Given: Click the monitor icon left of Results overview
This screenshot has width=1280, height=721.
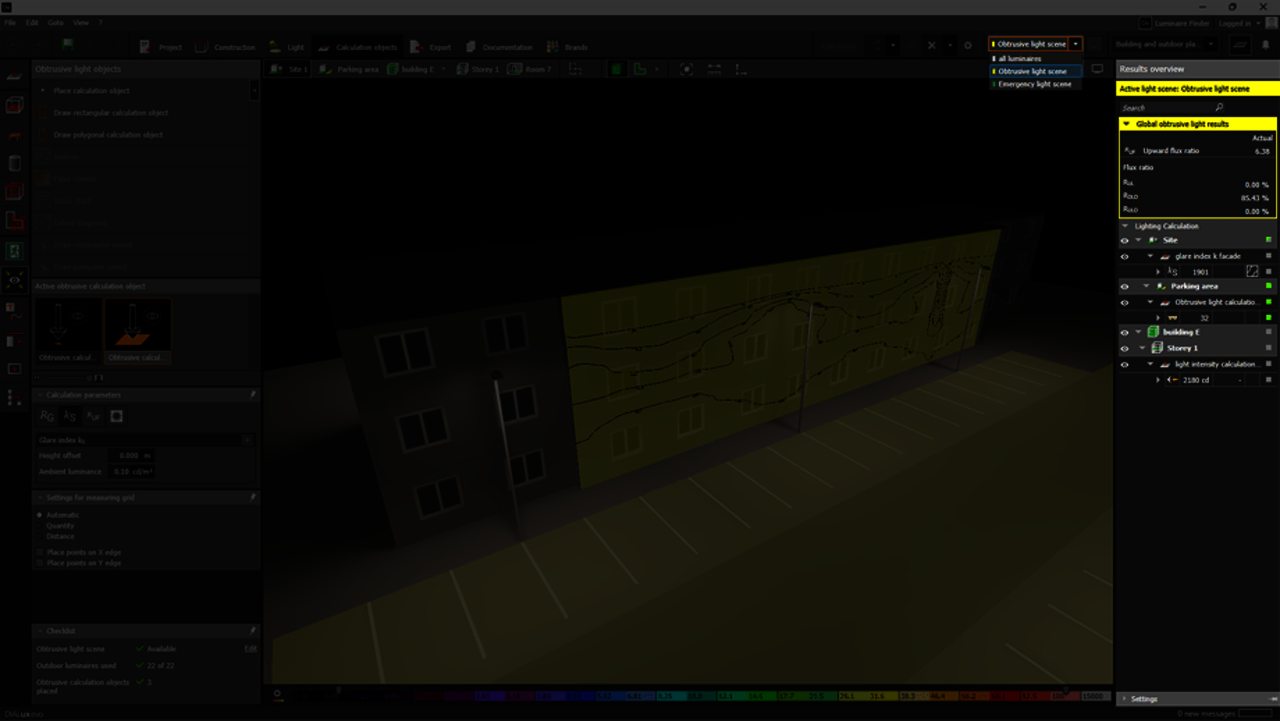Looking at the screenshot, I should pos(1097,69).
